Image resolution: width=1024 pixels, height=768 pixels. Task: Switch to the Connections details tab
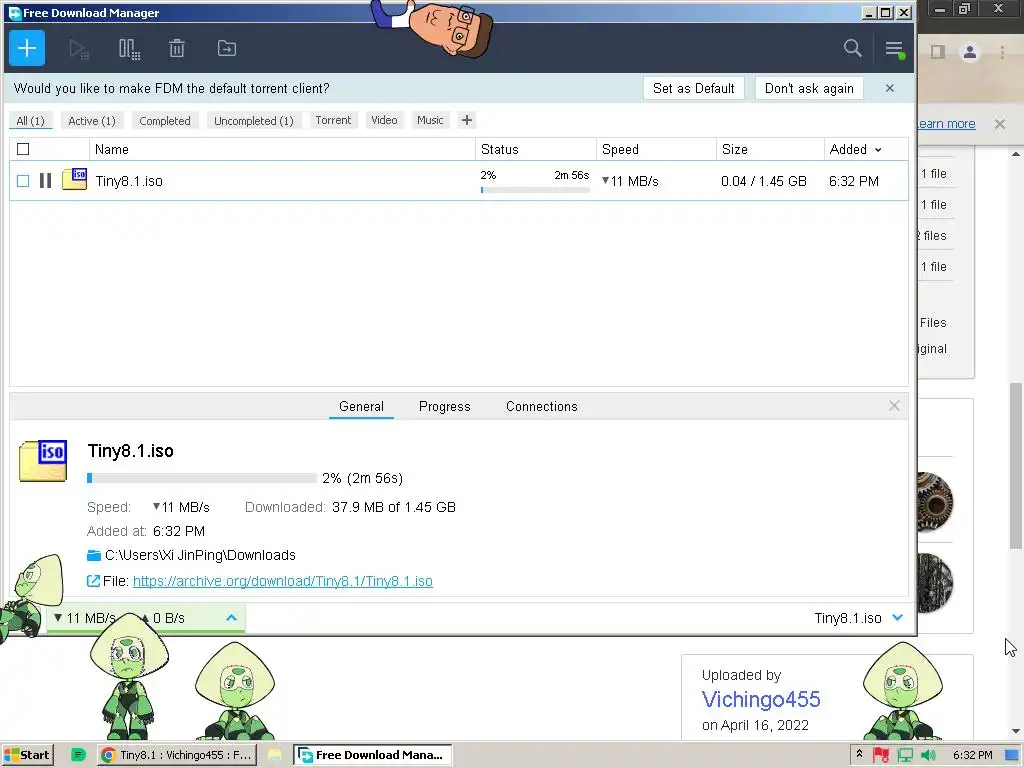pos(541,406)
